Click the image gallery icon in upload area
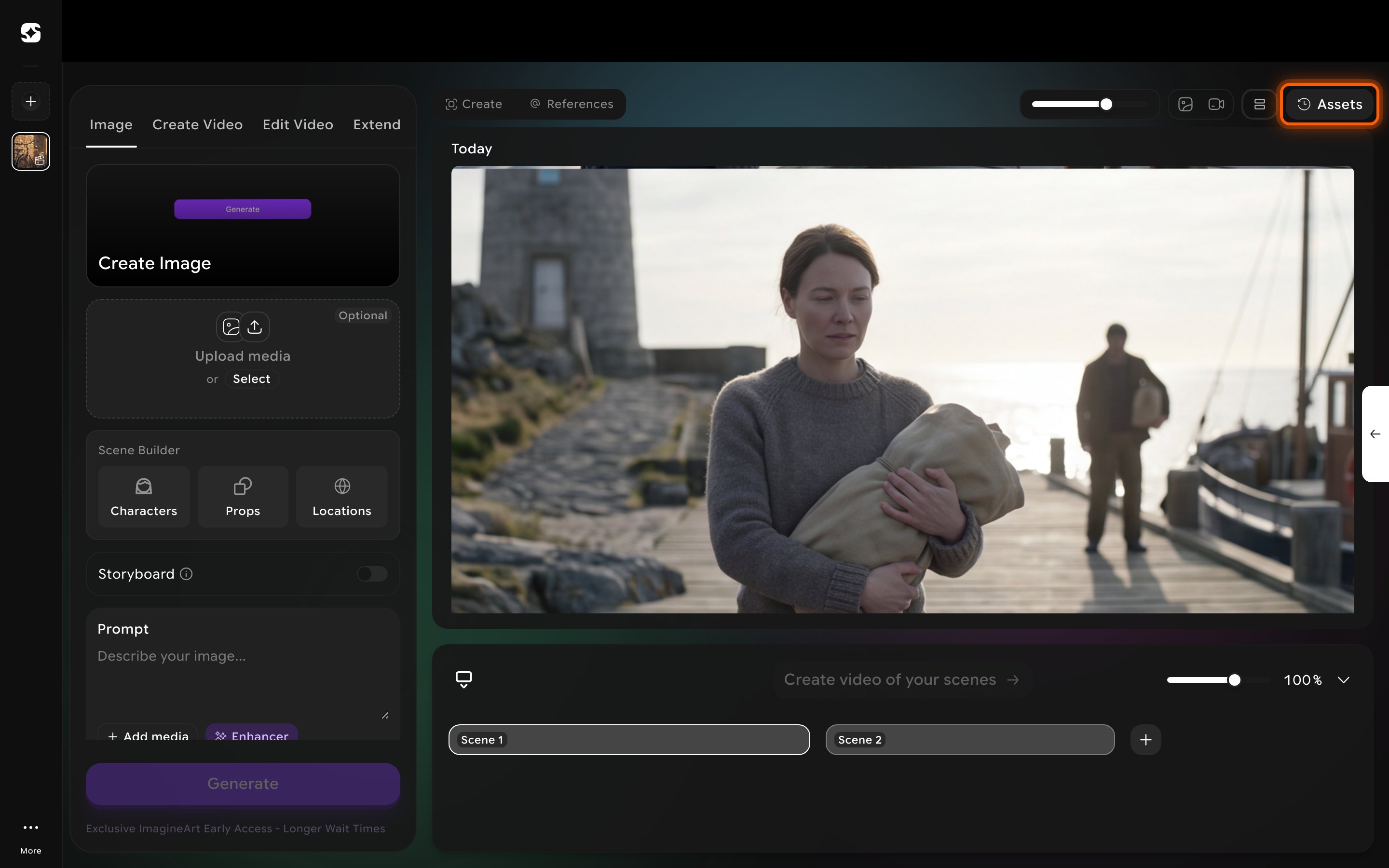The image size is (1389, 868). (x=231, y=326)
